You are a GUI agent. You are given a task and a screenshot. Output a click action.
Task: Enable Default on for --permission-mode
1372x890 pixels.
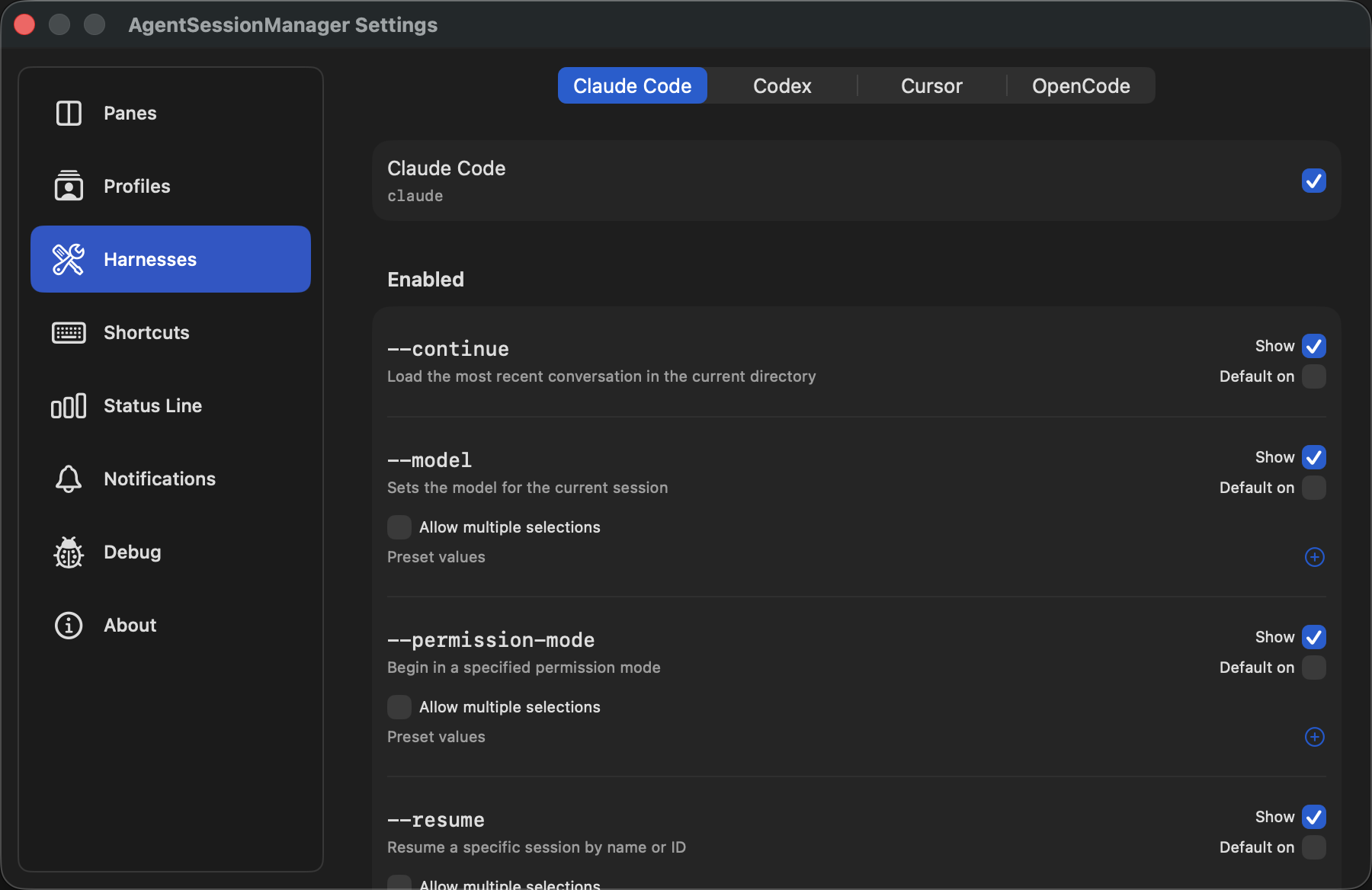coord(1314,667)
